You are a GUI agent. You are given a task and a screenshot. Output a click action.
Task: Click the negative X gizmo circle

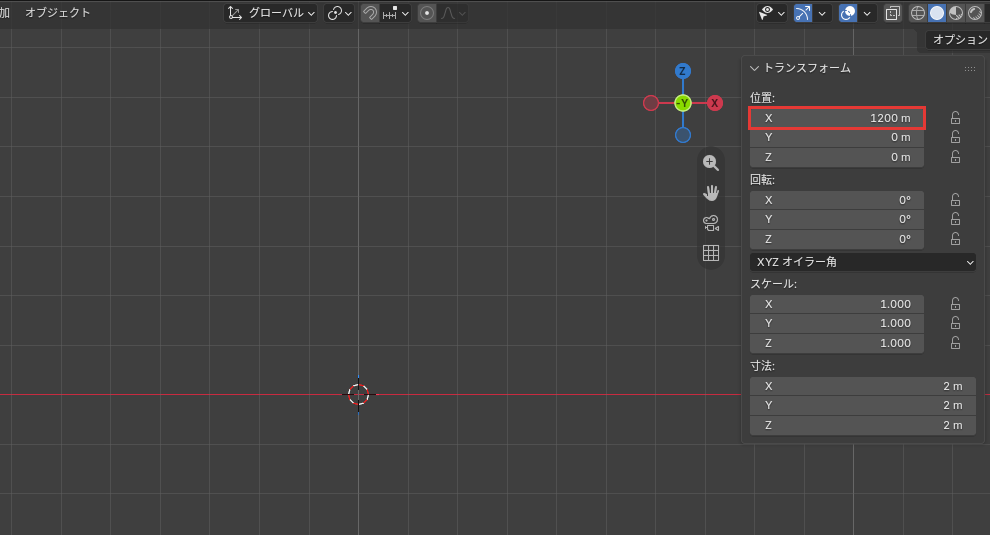tap(651, 103)
